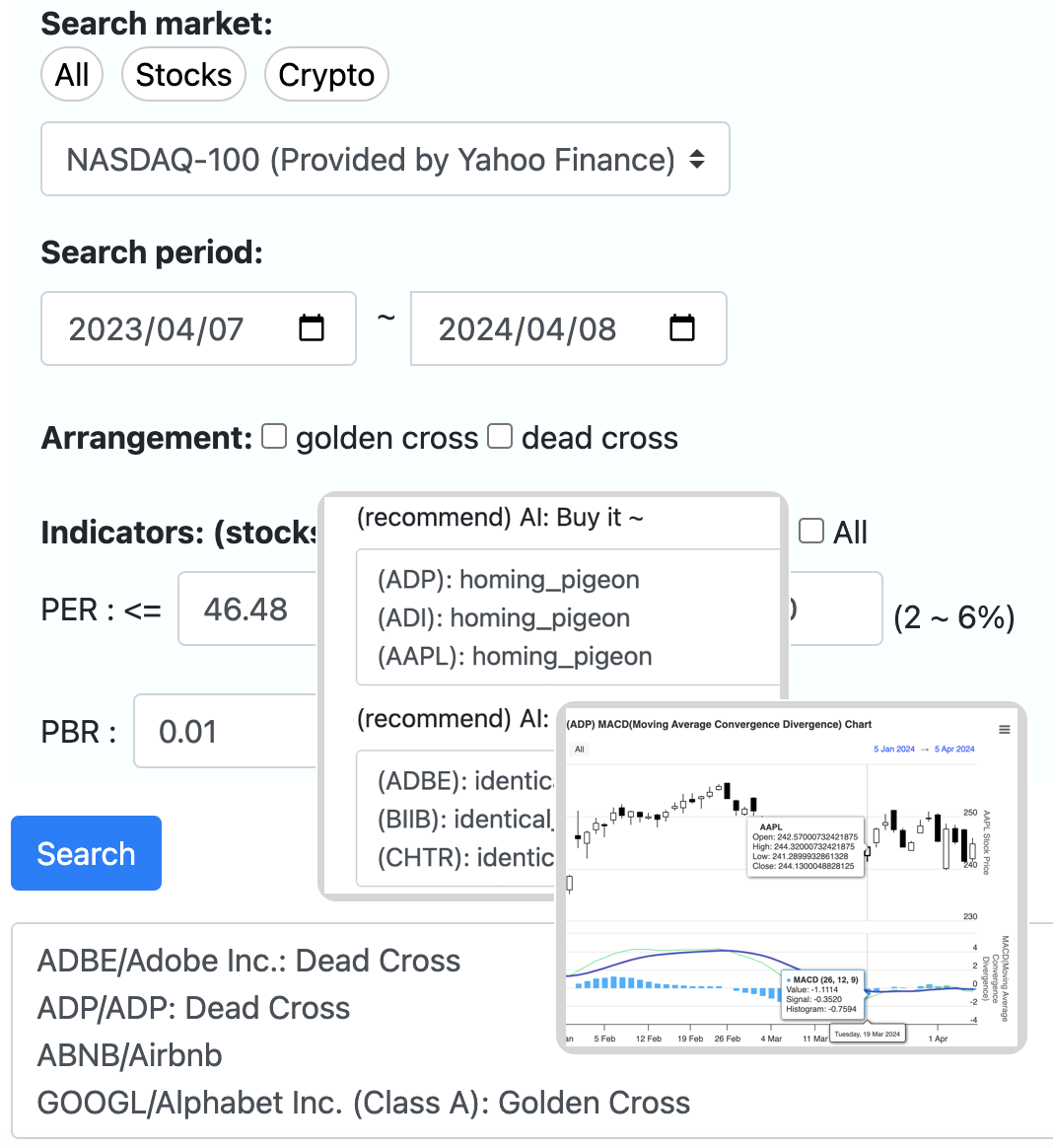Click the PBR value input field
This screenshot has width=1053, height=1148.
pos(226,731)
